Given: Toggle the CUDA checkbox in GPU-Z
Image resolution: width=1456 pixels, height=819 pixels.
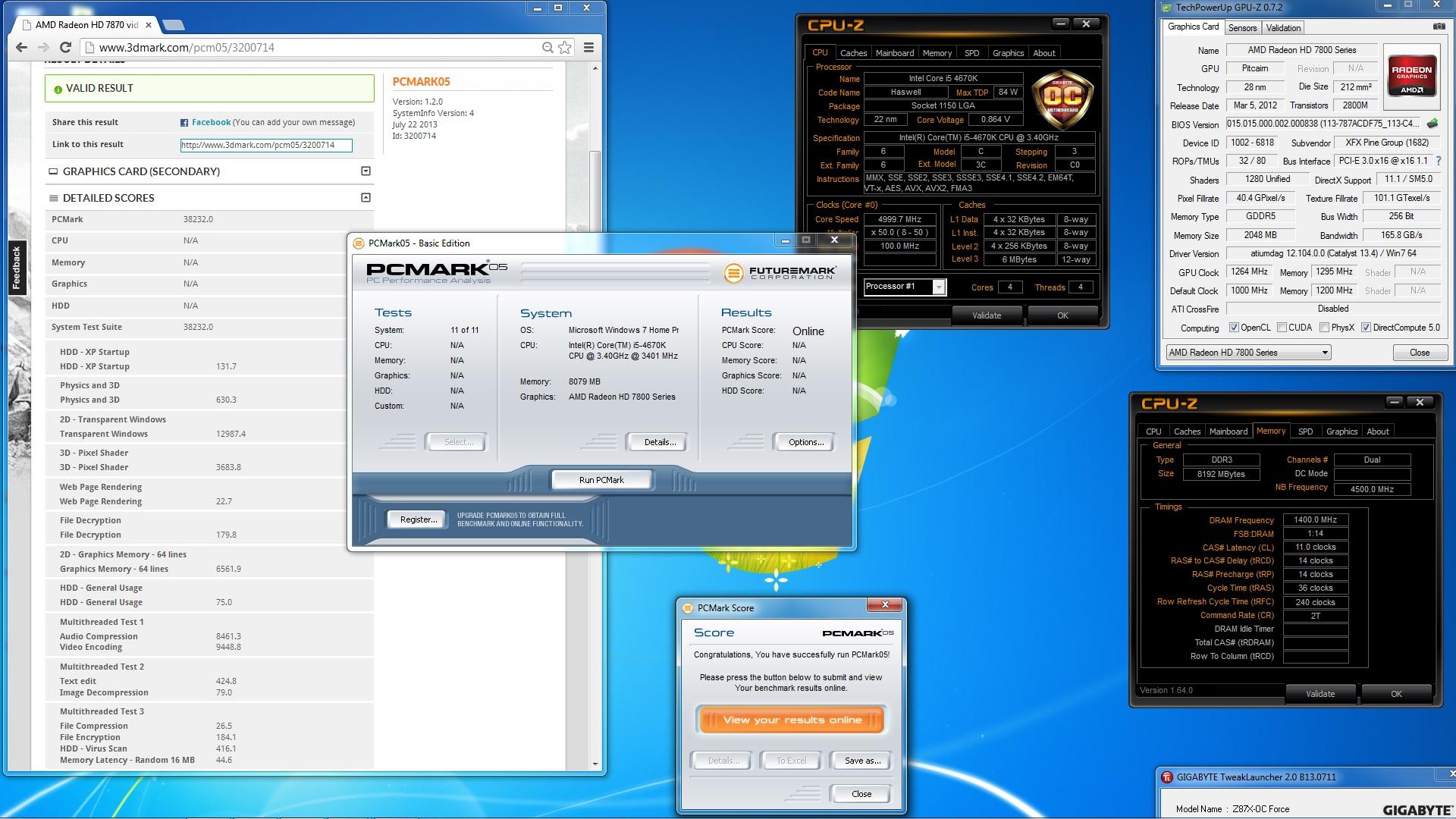Looking at the screenshot, I should click(1282, 328).
